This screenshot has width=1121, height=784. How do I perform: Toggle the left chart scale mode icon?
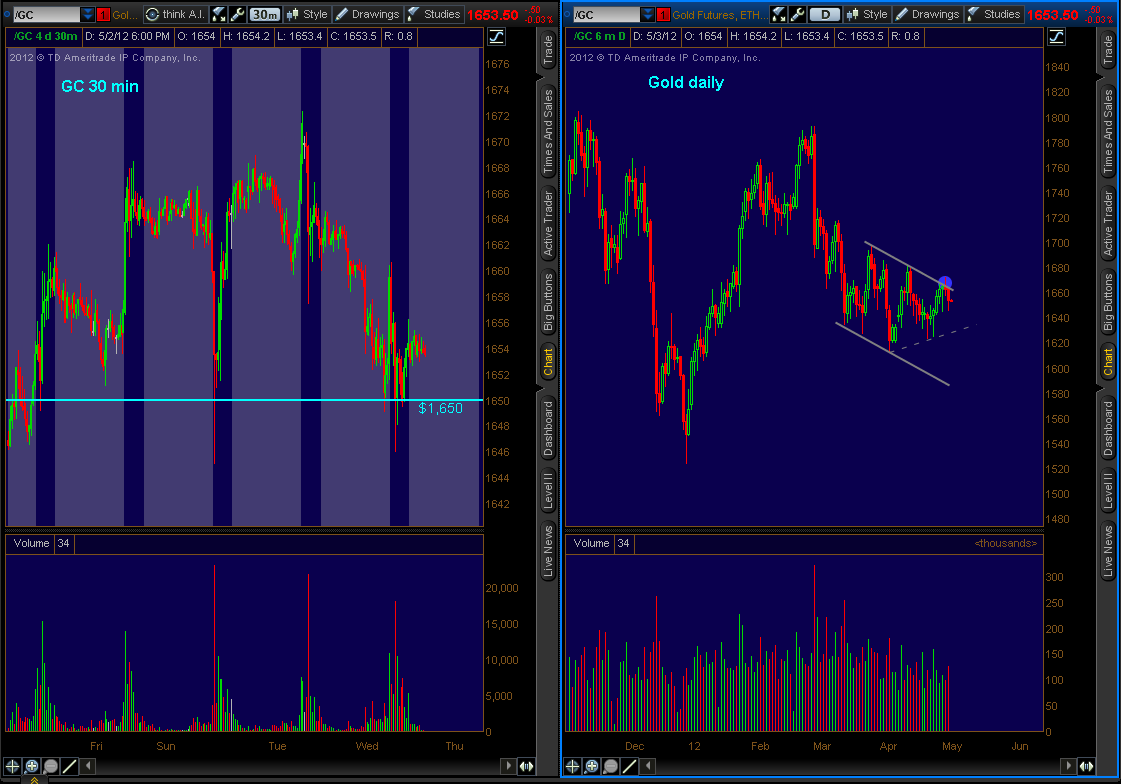coord(496,36)
